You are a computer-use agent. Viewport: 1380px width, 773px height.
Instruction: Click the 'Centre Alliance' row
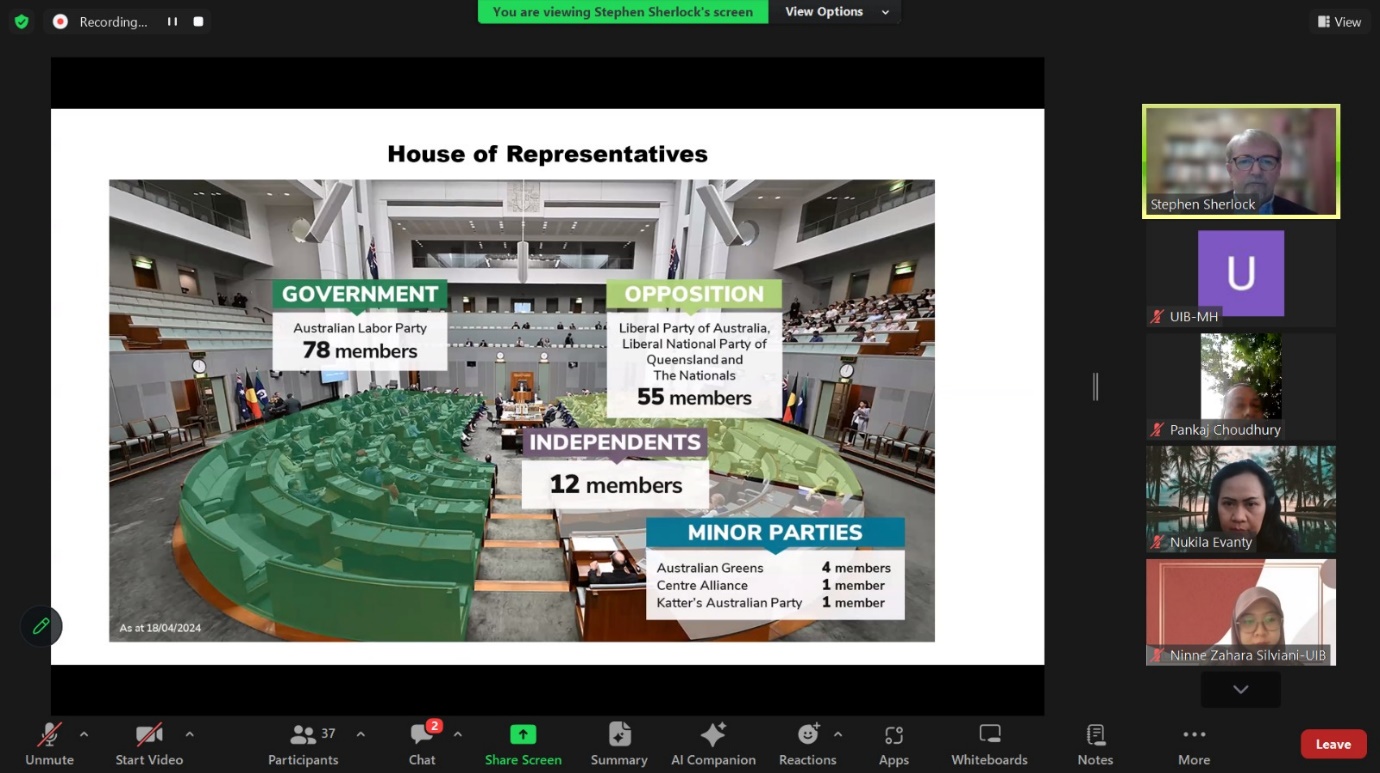771,586
